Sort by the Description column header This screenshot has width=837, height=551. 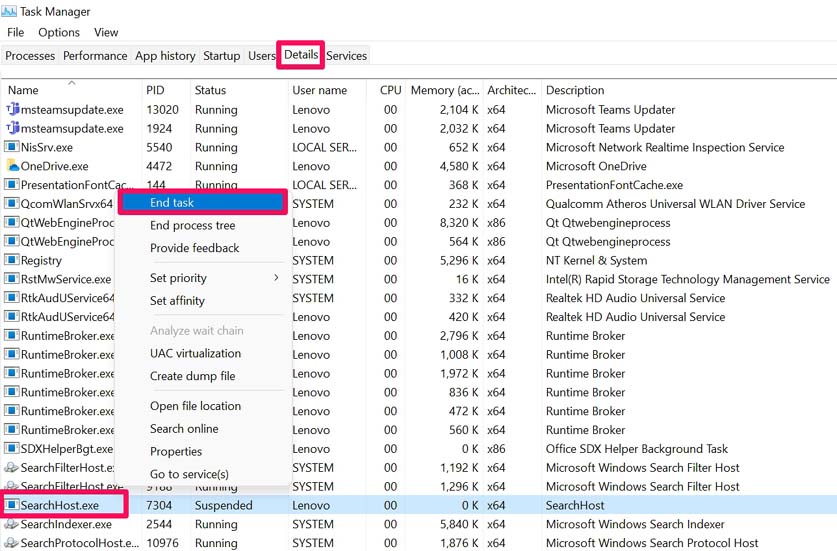[x=689, y=90]
